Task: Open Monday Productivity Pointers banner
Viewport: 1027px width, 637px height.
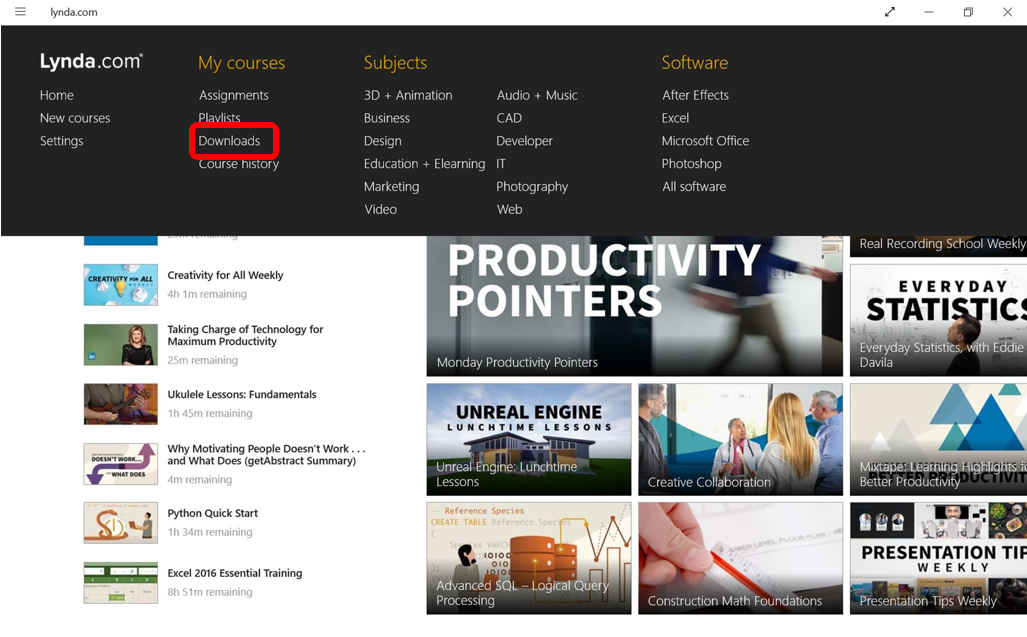Action: click(634, 306)
